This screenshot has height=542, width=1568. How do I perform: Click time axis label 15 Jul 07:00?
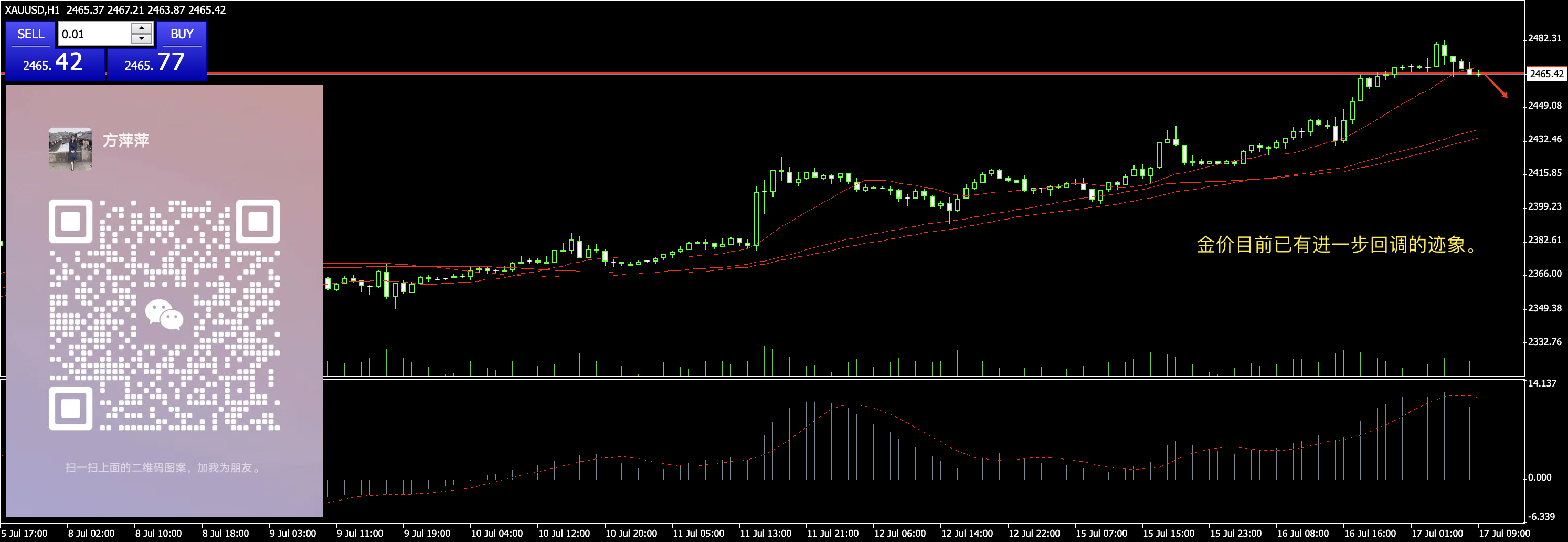[x=1101, y=534]
